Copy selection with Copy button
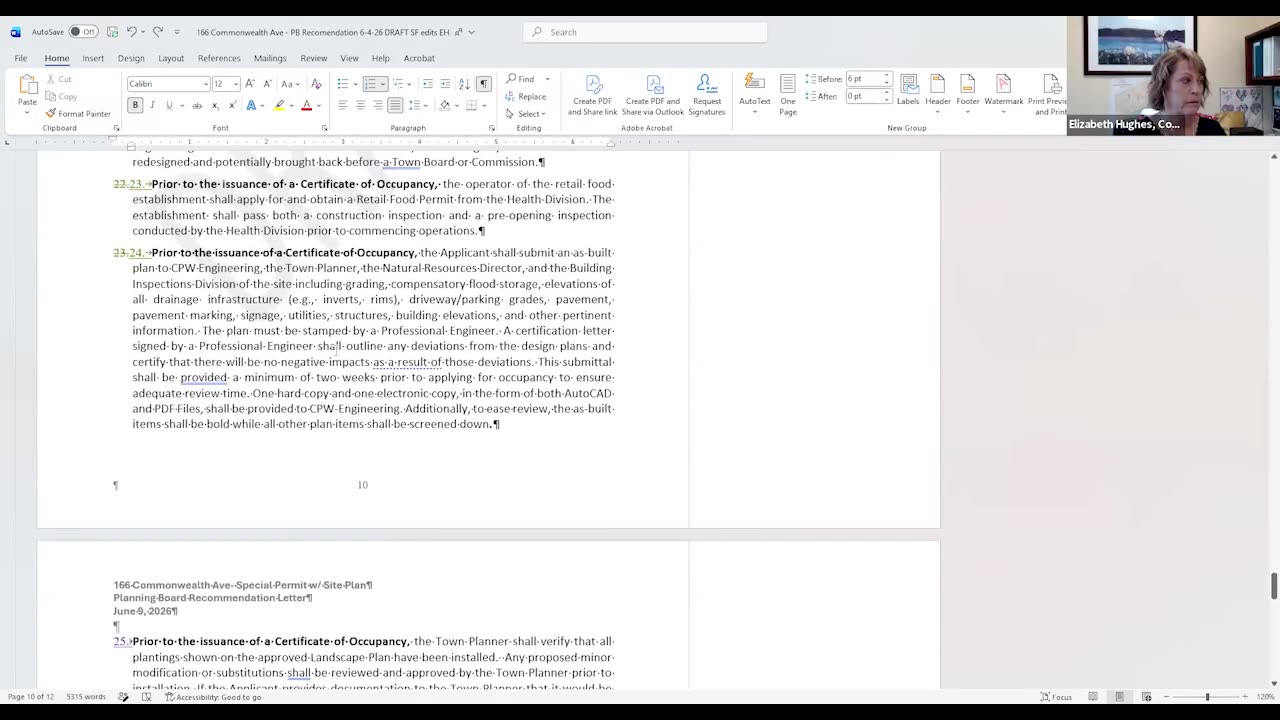 [x=61, y=96]
